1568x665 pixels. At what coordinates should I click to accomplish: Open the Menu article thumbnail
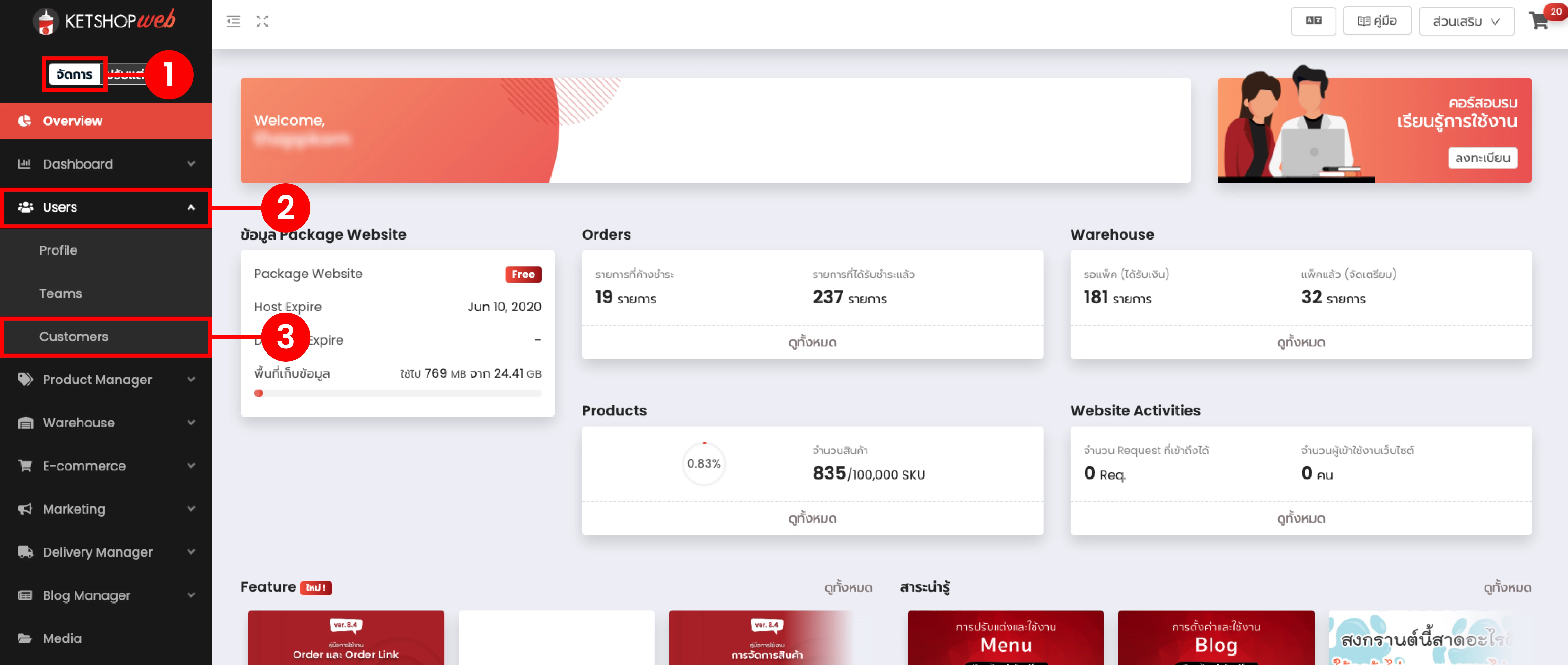[x=1005, y=638]
